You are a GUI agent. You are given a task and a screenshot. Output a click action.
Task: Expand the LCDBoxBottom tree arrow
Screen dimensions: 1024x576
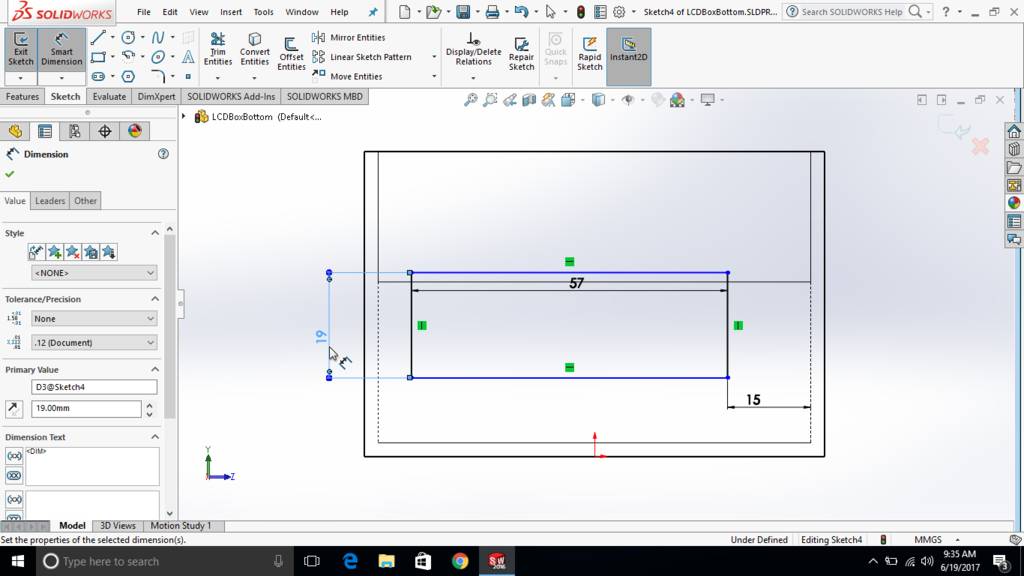tap(184, 117)
